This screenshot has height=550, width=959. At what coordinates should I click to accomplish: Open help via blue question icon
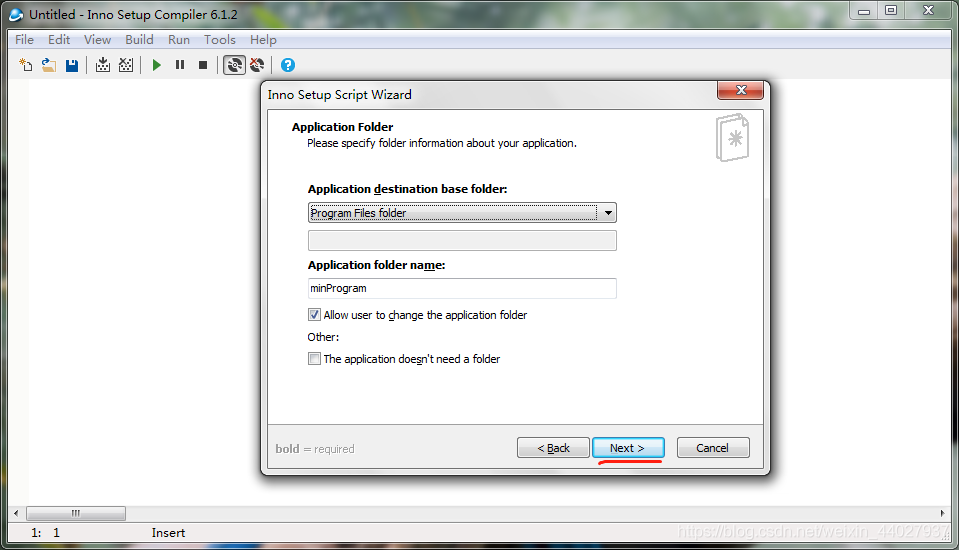287,65
